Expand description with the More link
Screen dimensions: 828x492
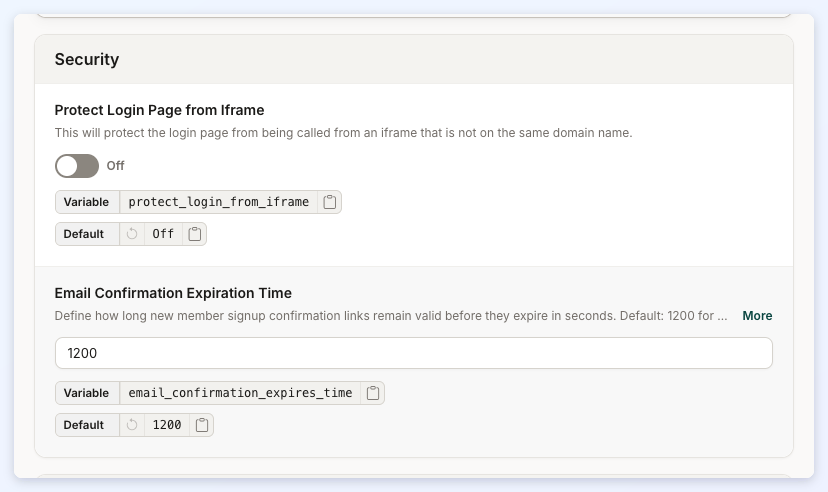(x=757, y=316)
